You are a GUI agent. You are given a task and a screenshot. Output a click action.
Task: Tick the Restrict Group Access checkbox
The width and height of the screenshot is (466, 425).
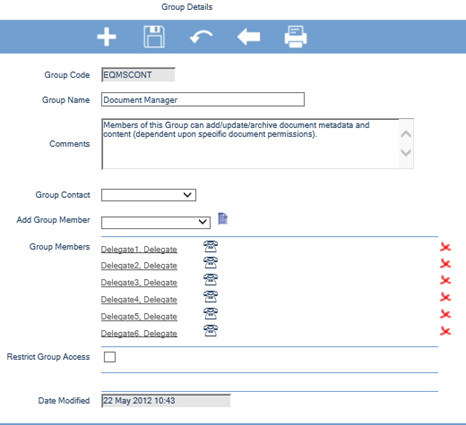(x=110, y=357)
